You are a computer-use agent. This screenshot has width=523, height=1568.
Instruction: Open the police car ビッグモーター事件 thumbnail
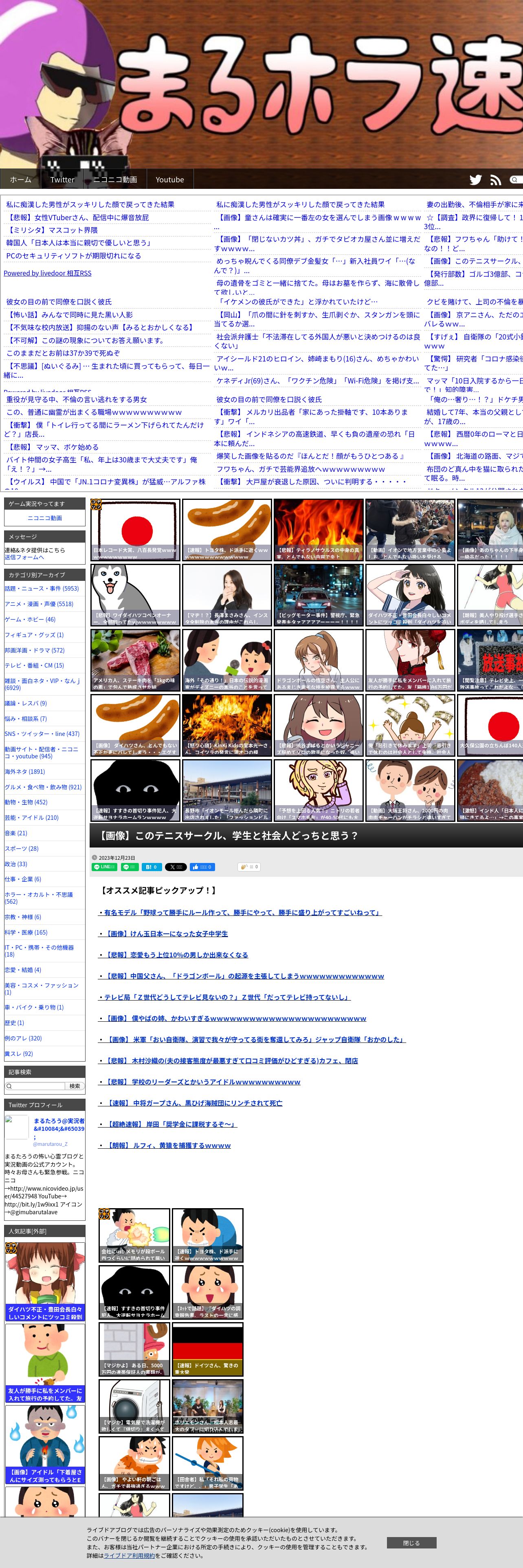coord(319,595)
